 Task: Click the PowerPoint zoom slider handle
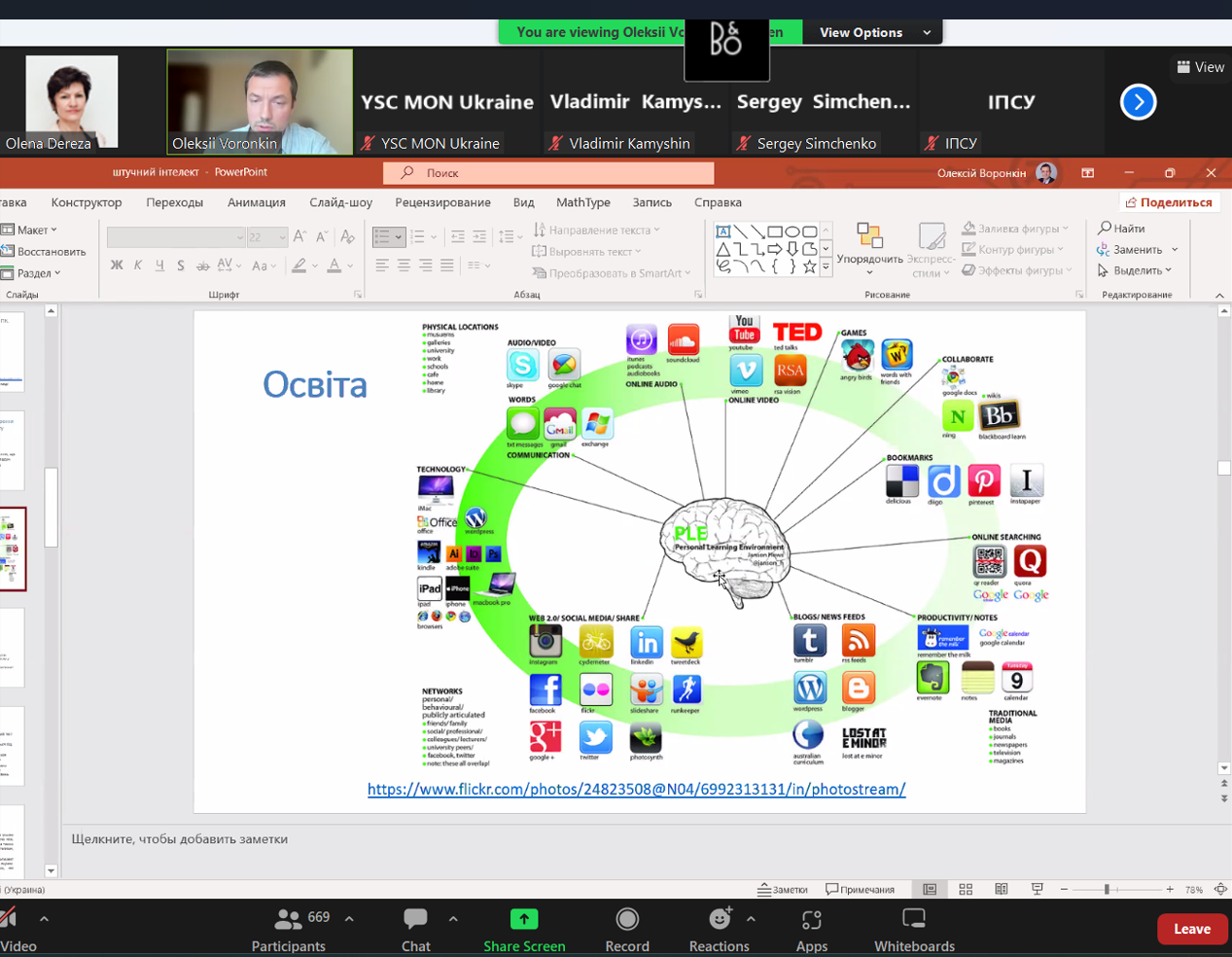click(1107, 889)
